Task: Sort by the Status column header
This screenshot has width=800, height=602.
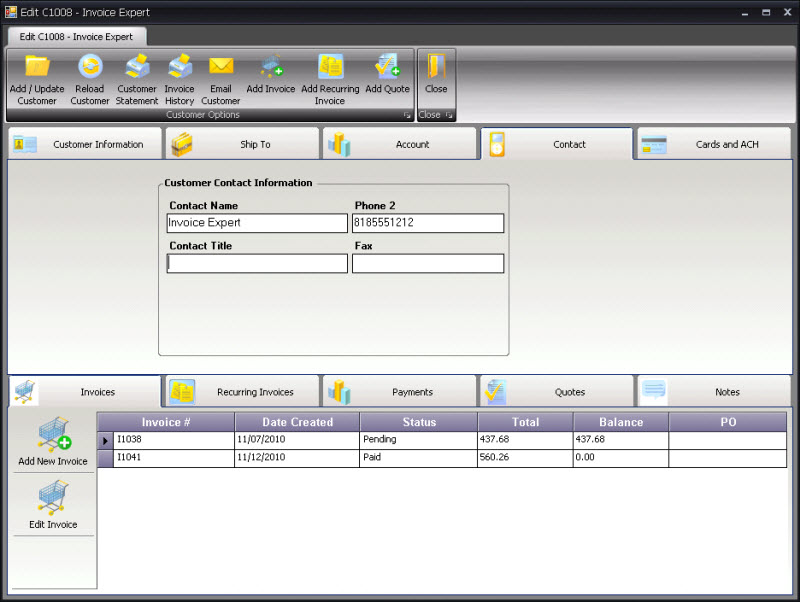Action: tap(419, 422)
